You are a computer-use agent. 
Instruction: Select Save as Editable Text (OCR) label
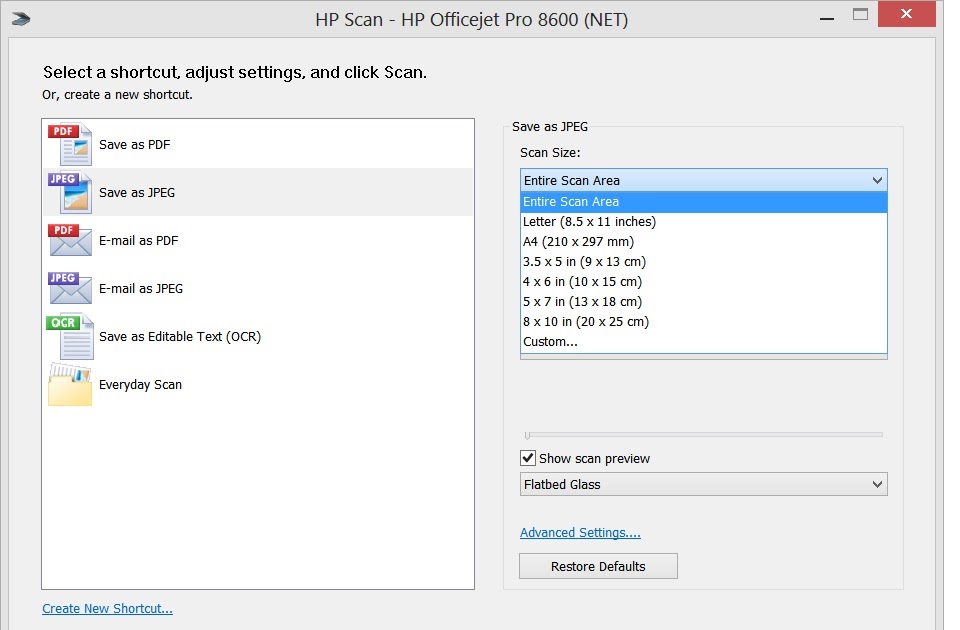[x=180, y=336]
